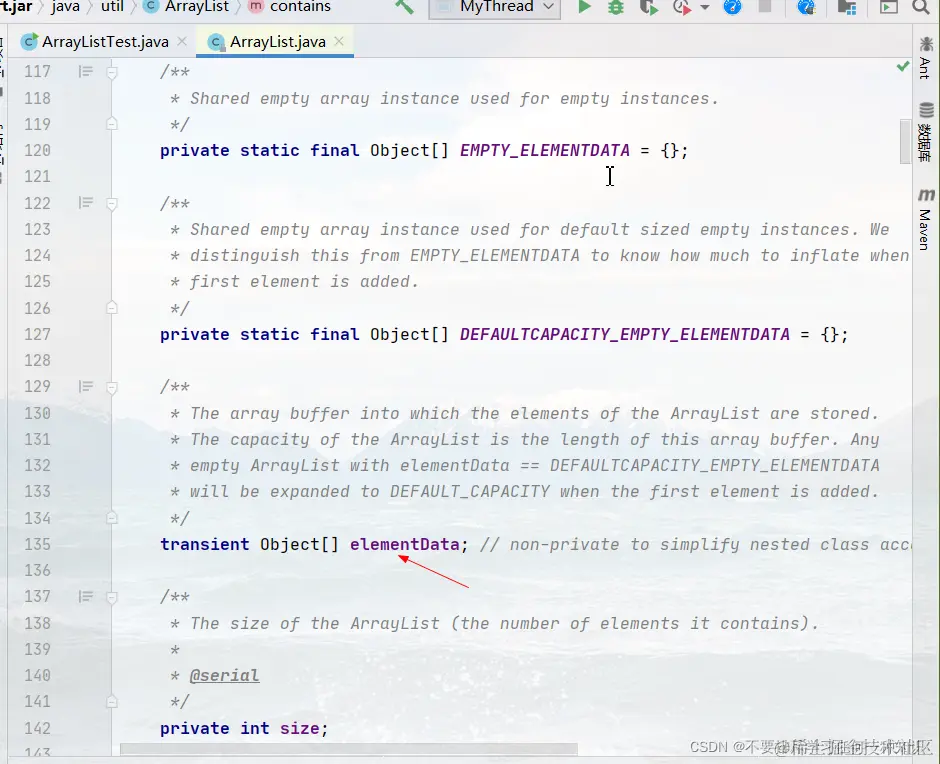Toggle rendered doc view at line 129

(x=86, y=387)
